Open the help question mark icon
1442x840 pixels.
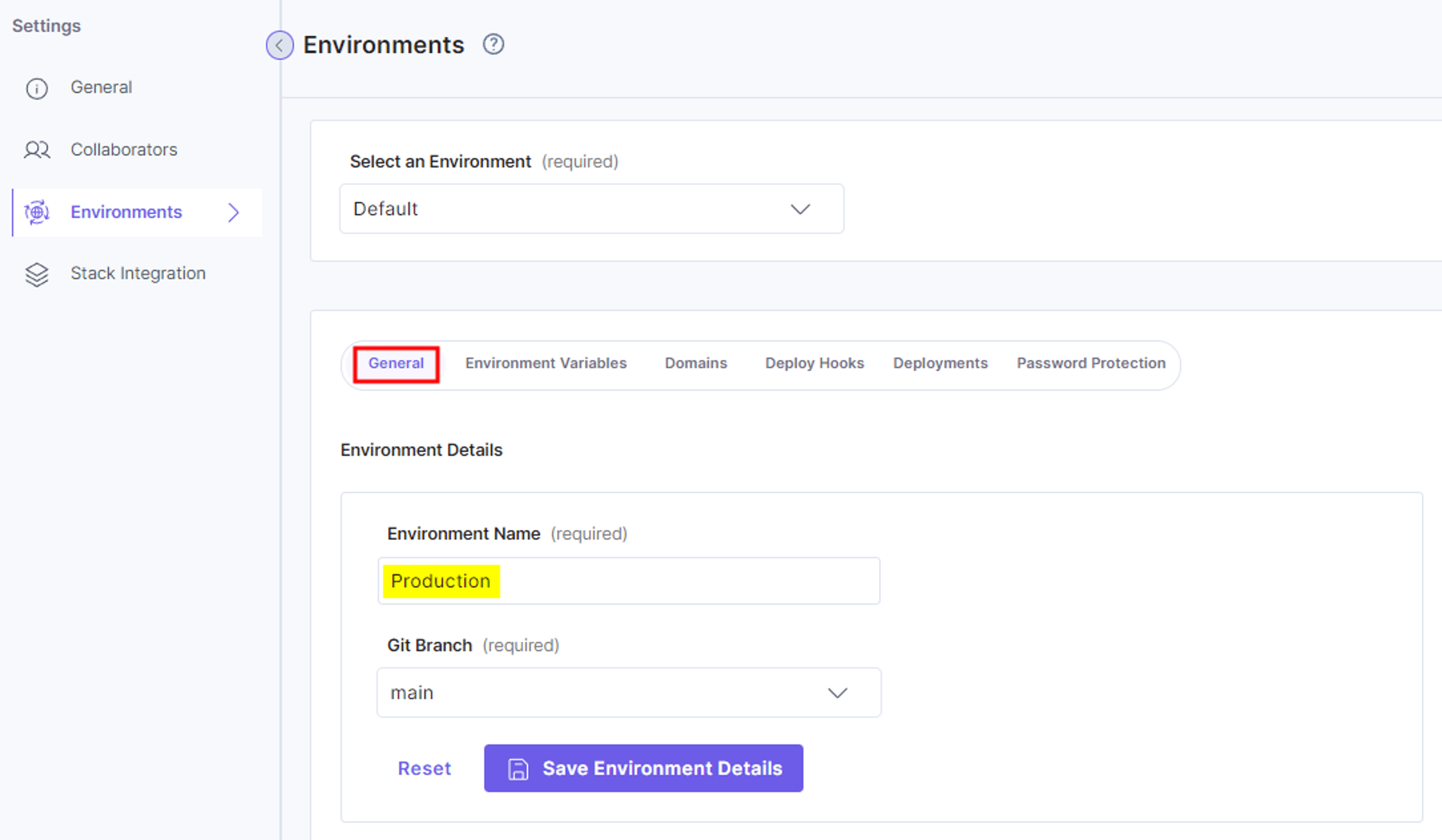click(493, 44)
